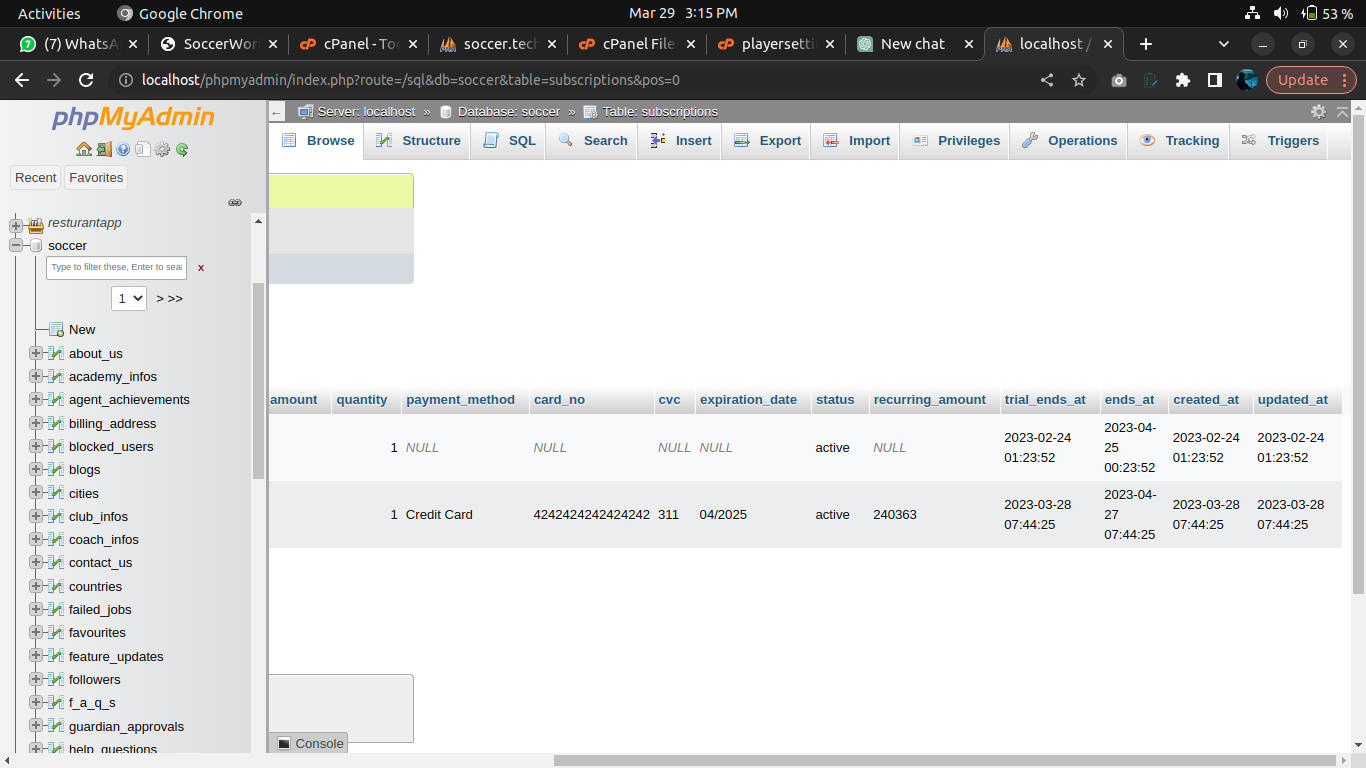The width and height of the screenshot is (1366, 768).
Task: Click the link-with-main-panel chain icon
Action: (235, 202)
